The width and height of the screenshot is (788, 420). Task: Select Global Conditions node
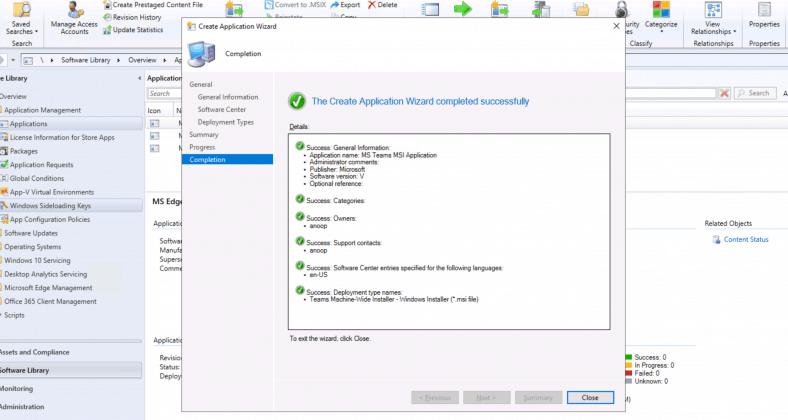37,178
